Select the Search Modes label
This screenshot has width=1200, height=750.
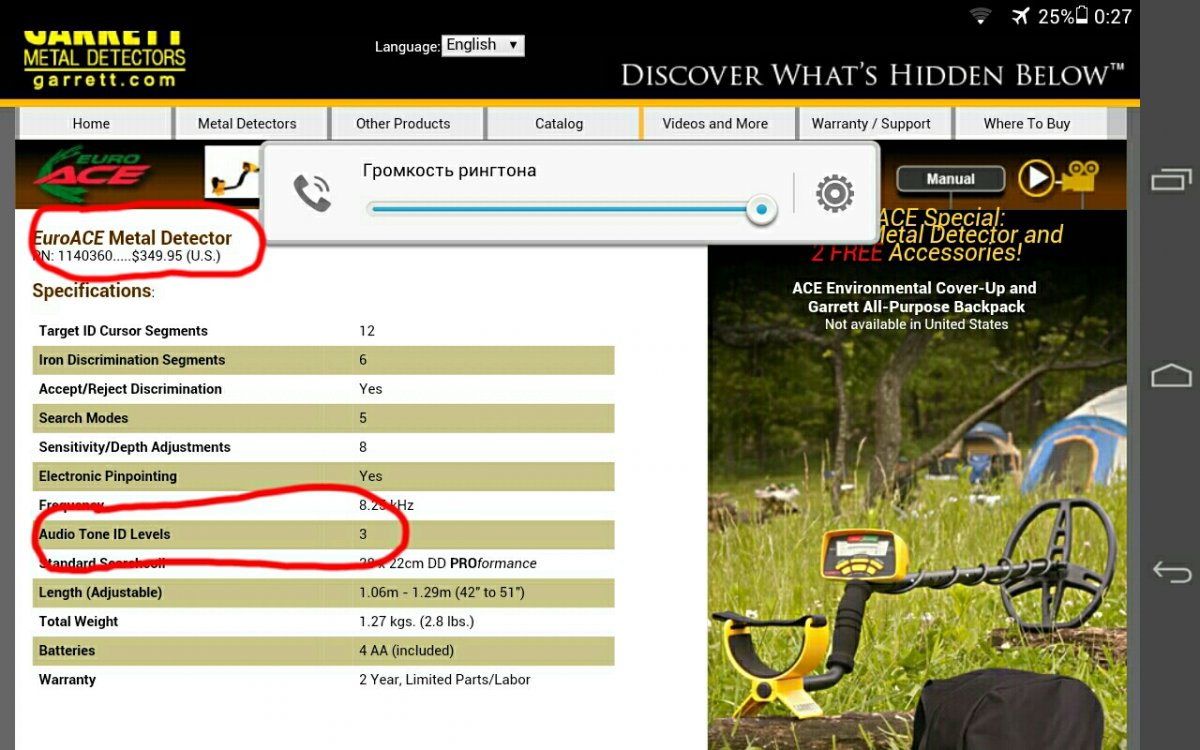tap(83, 418)
